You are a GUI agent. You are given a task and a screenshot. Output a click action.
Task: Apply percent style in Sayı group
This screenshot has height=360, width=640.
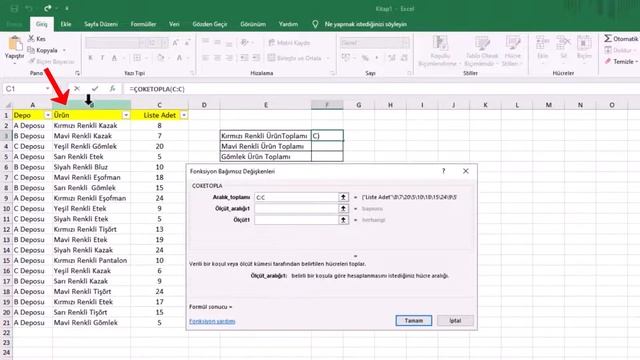tap(365, 58)
